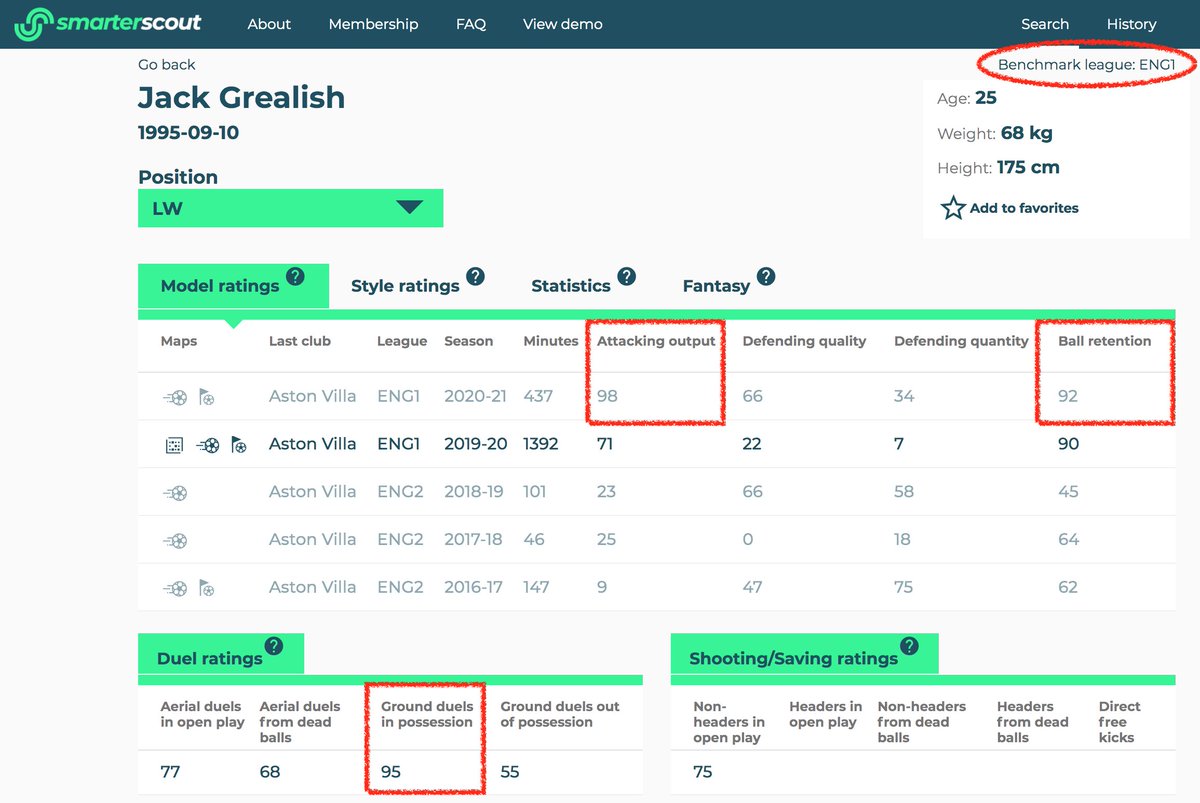The width and height of the screenshot is (1200, 803).
Task: Click the League column header
Action: coord(402,341)
